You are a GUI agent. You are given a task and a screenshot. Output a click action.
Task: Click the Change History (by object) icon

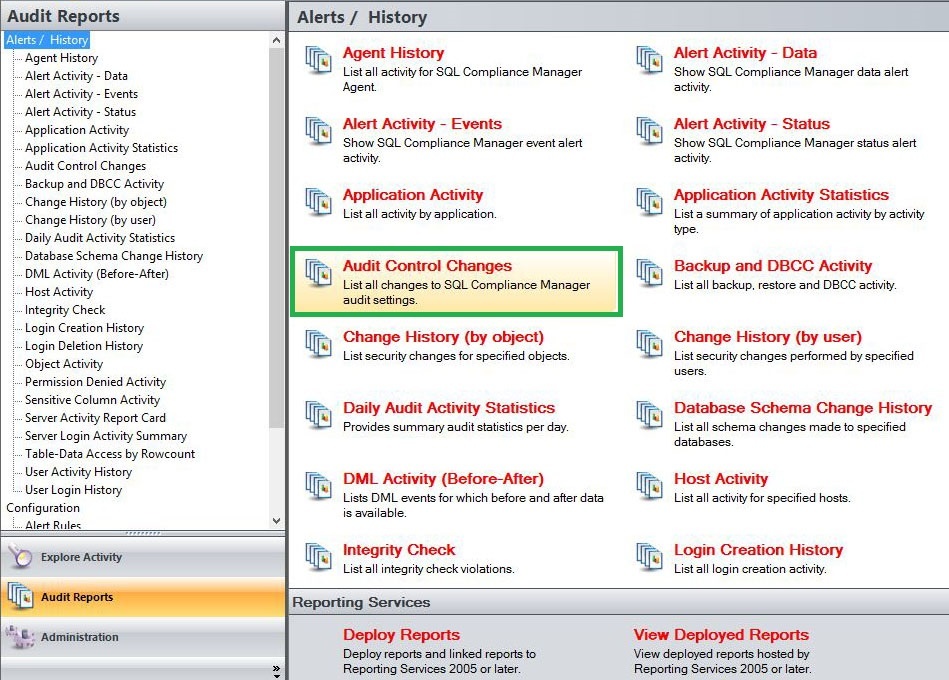318,344
